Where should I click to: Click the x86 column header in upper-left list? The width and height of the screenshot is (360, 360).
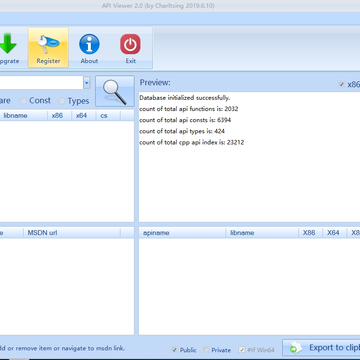59,116
